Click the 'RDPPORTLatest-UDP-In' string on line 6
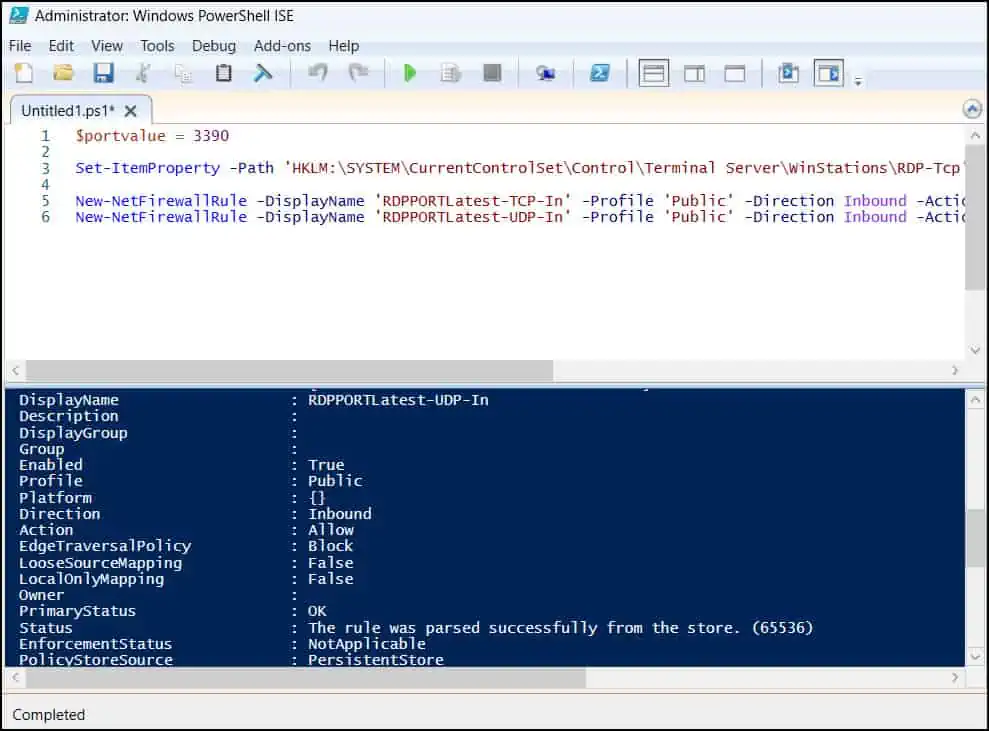Viewport: 989px width, 731px height. (472, 217)
